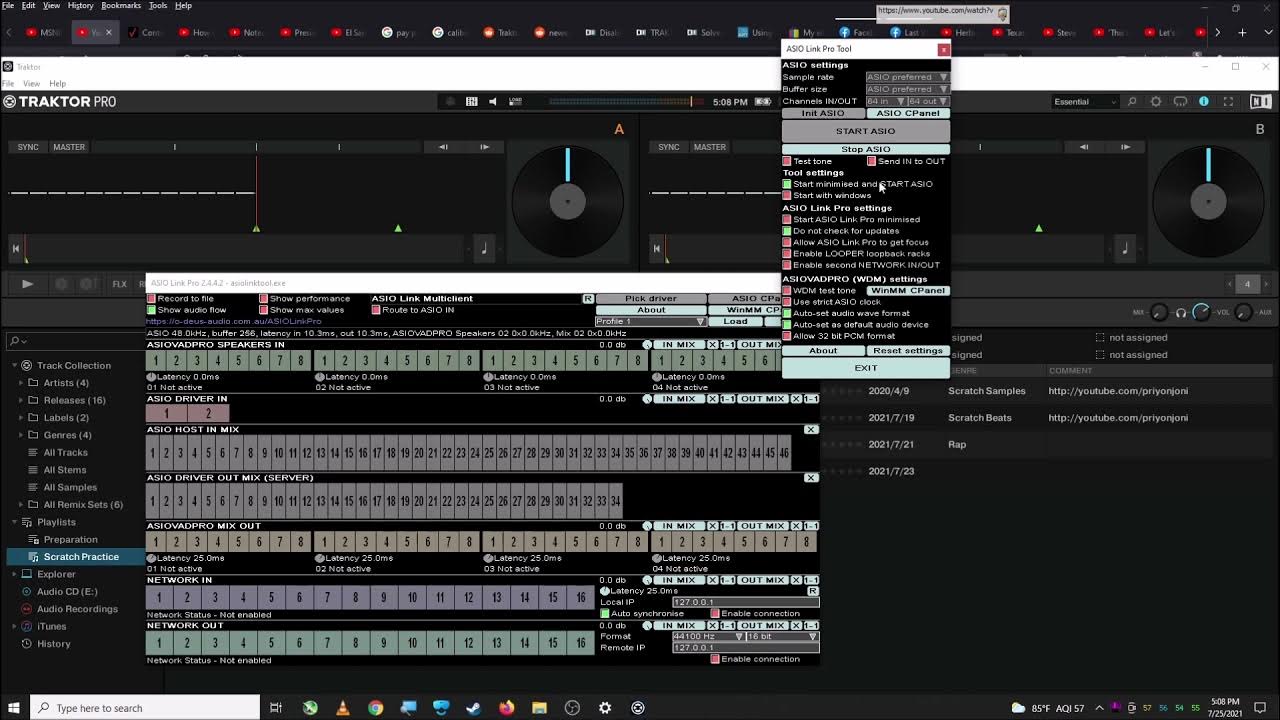Open Audio CD (E:) in browser tree
1280x720 pixels.
67,592
